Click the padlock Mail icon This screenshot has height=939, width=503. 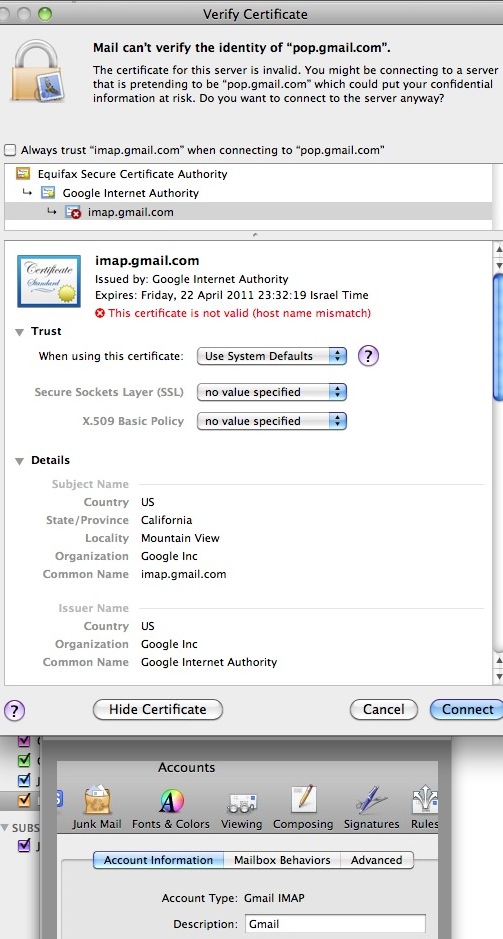(x=38, y=71)
